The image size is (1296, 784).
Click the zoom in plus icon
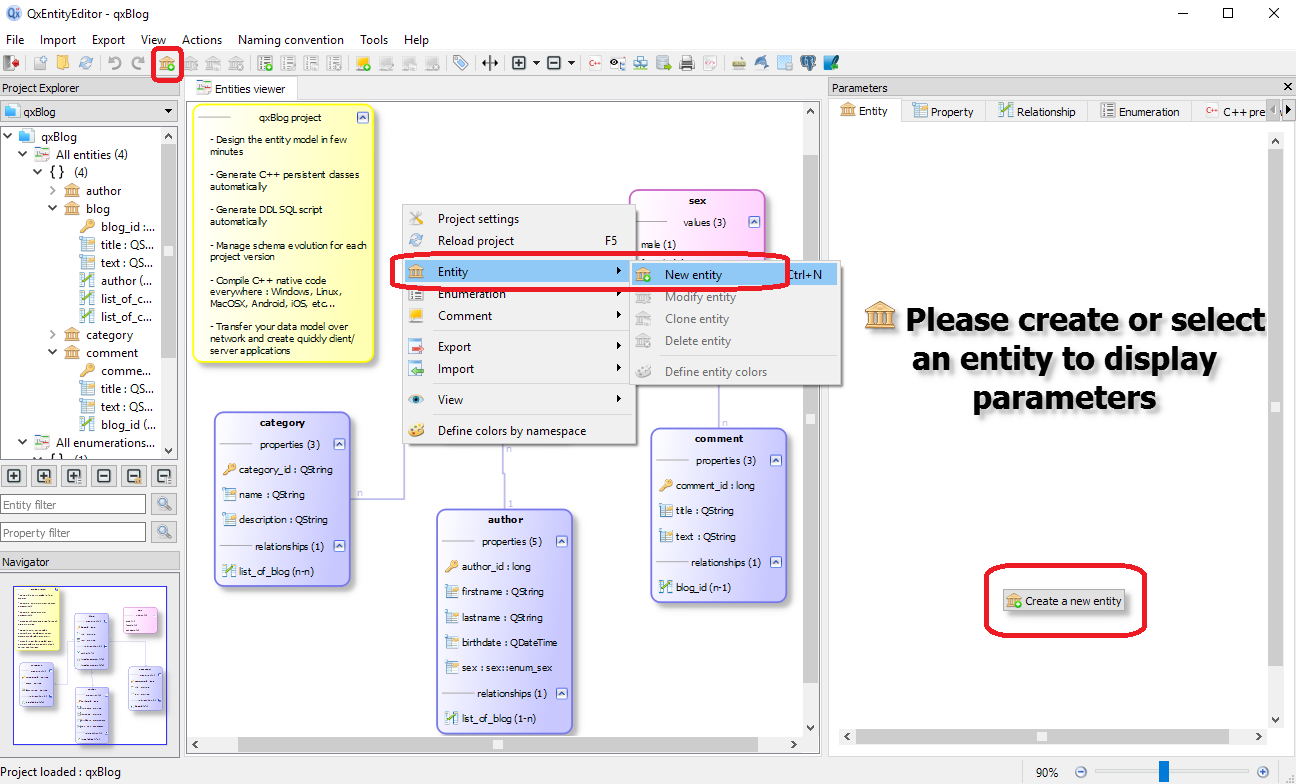click(1263, 772)
